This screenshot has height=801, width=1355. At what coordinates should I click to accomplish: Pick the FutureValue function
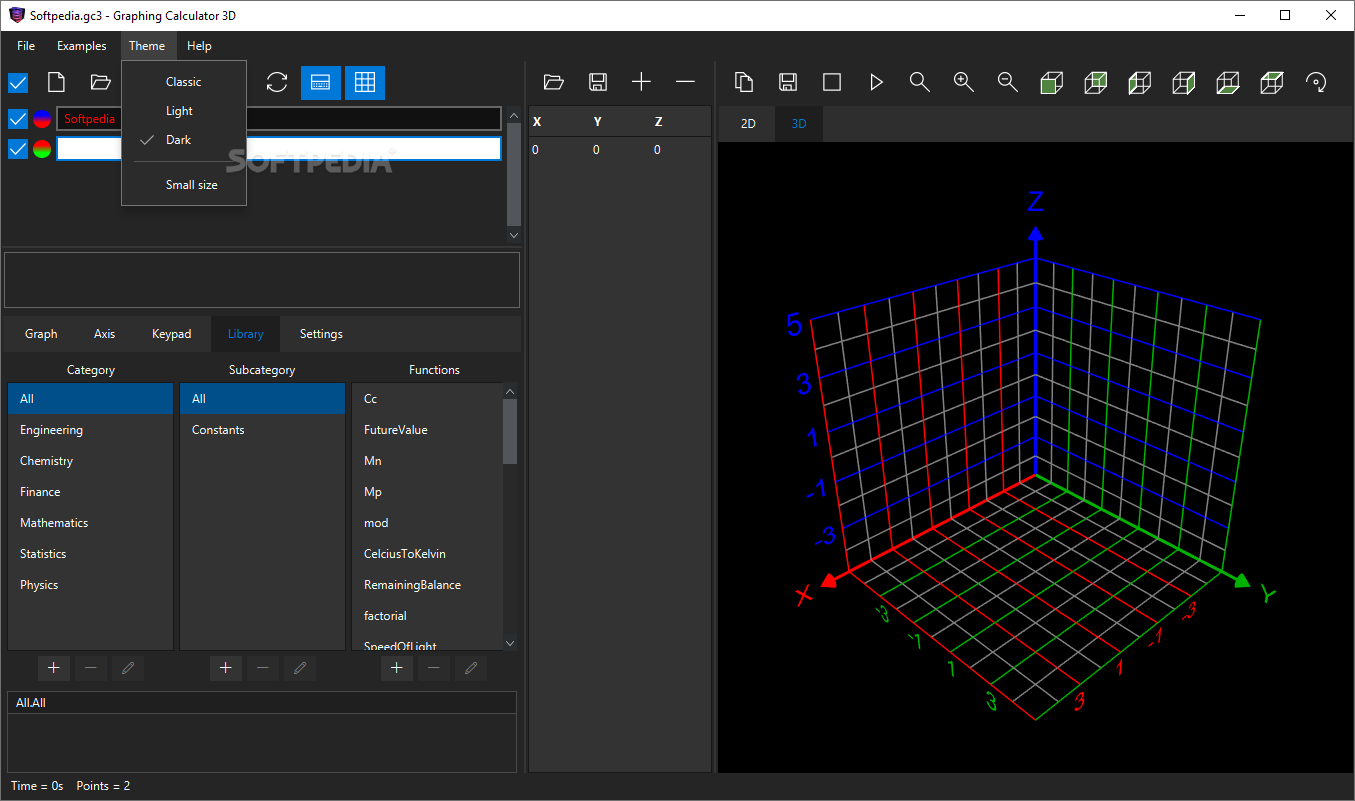[x=427, y=430]
